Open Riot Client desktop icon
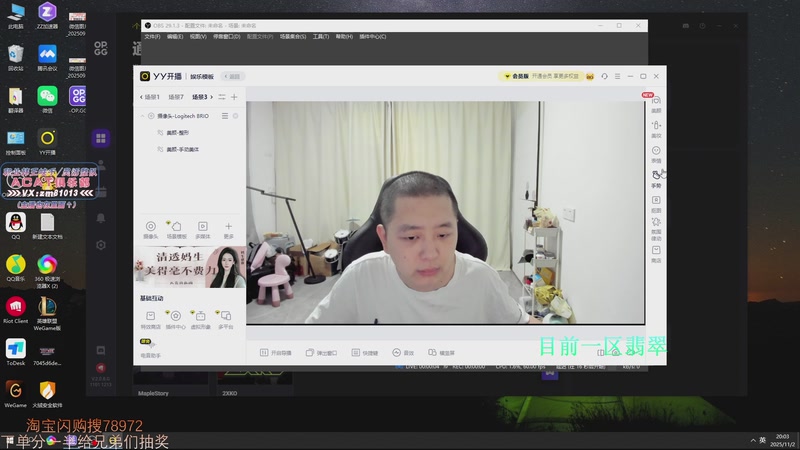Screen dimensions: 800x450 point(16,310)
